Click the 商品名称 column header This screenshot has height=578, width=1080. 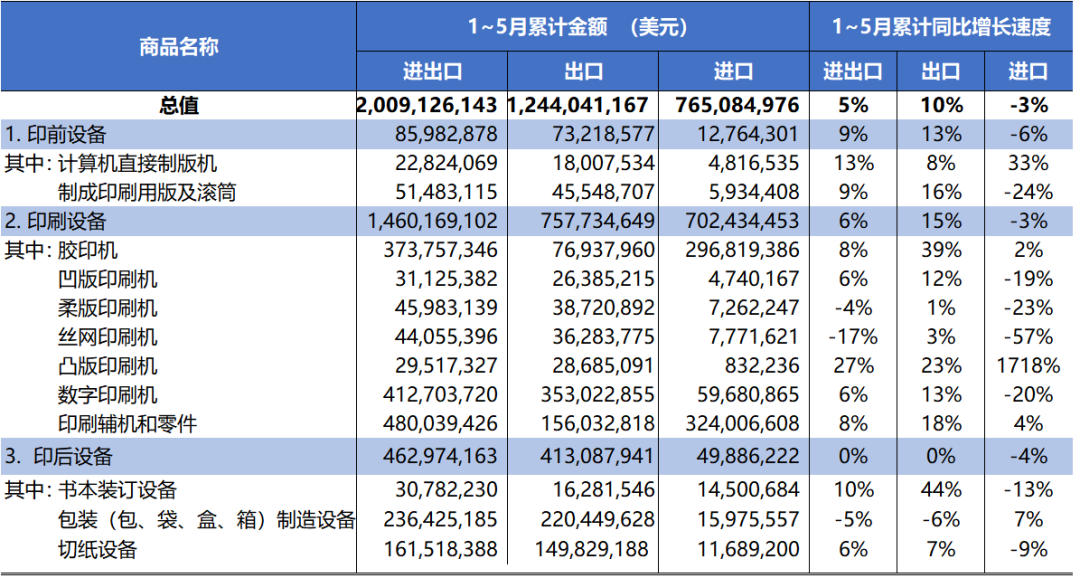click(178, 46)
